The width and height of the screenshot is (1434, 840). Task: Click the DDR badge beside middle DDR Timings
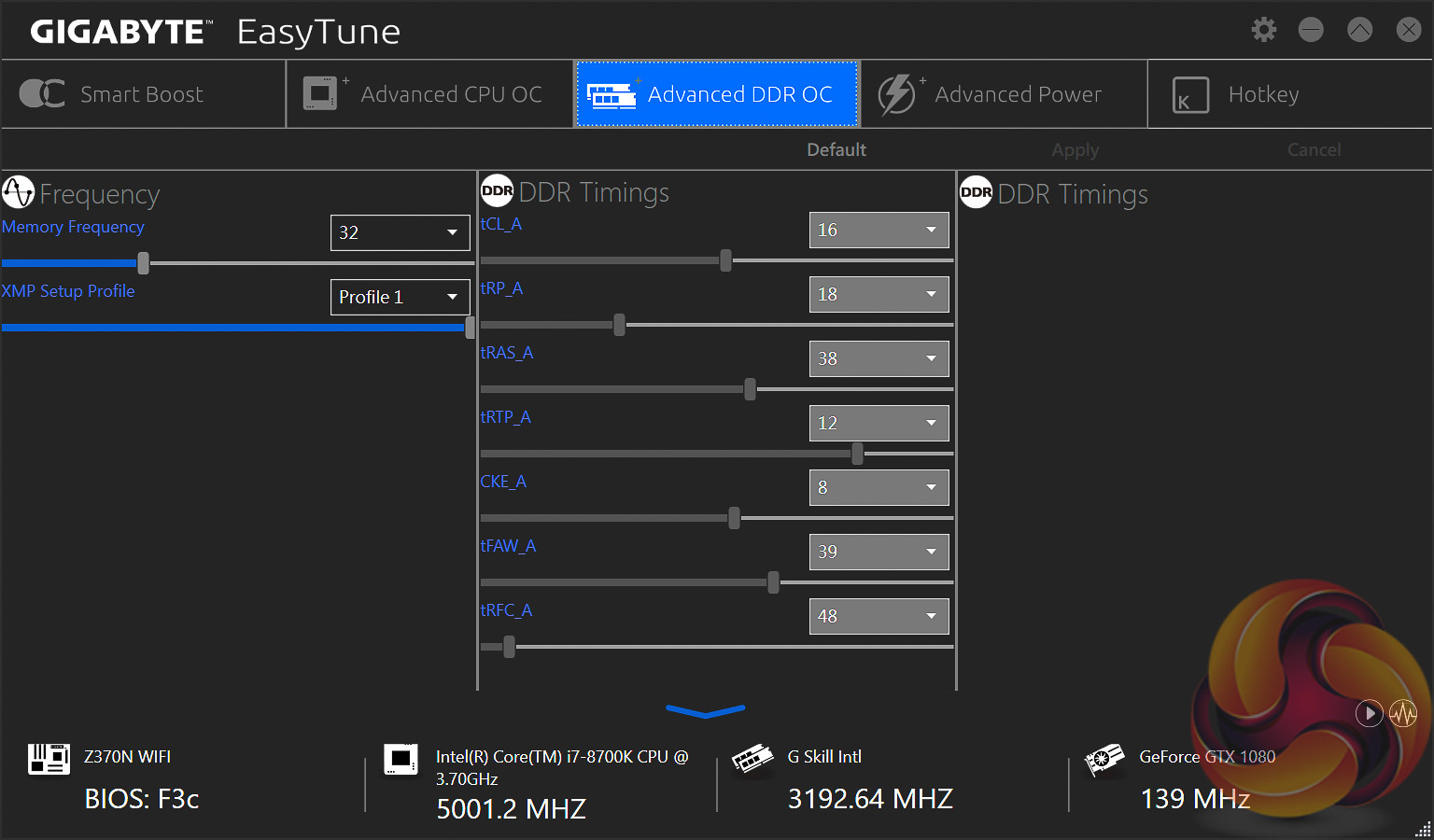[x=497, y=190]
